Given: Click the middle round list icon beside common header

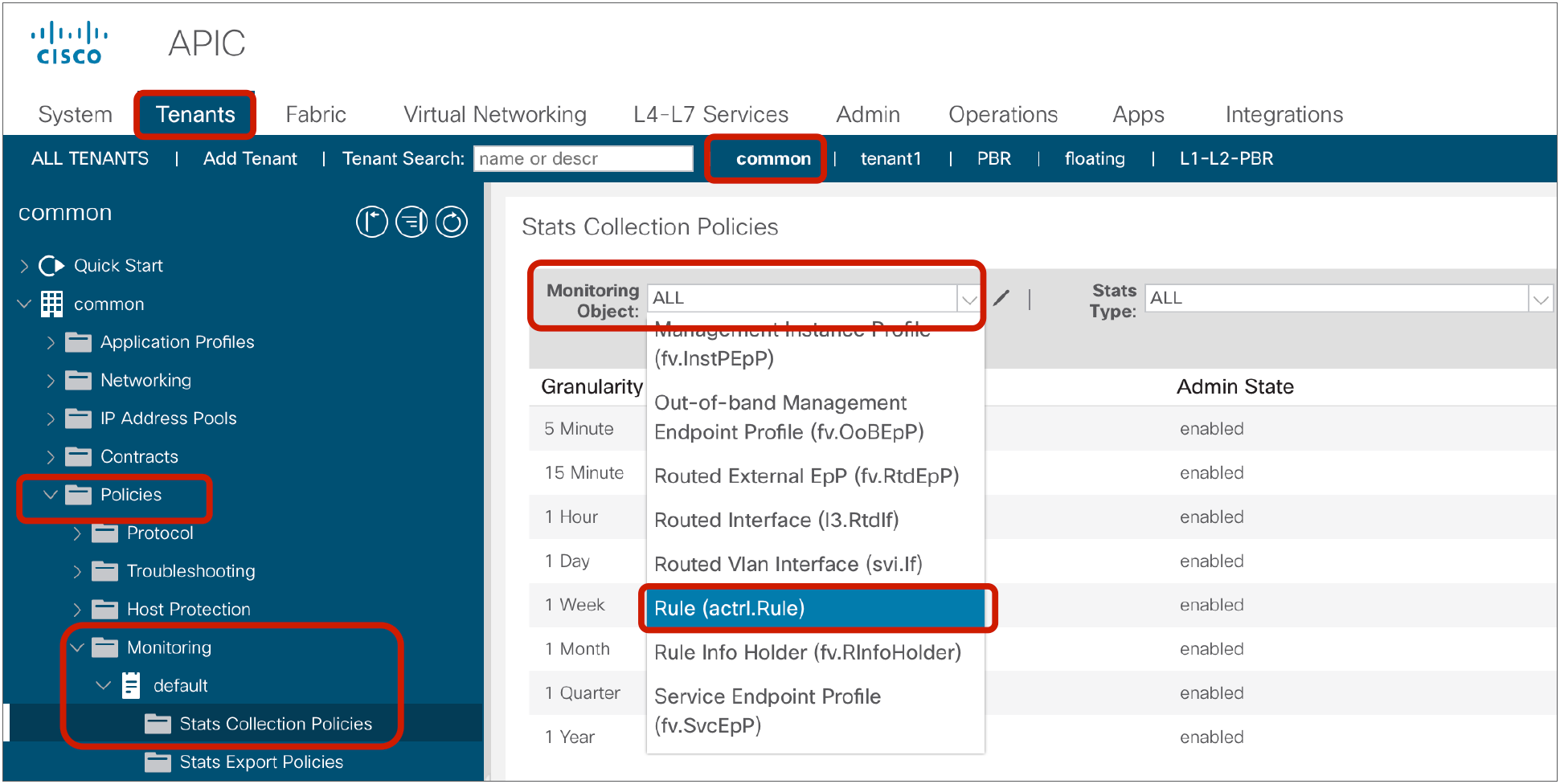Looking at the screenshot, I should pyautogui.click(x=412, y=222).
